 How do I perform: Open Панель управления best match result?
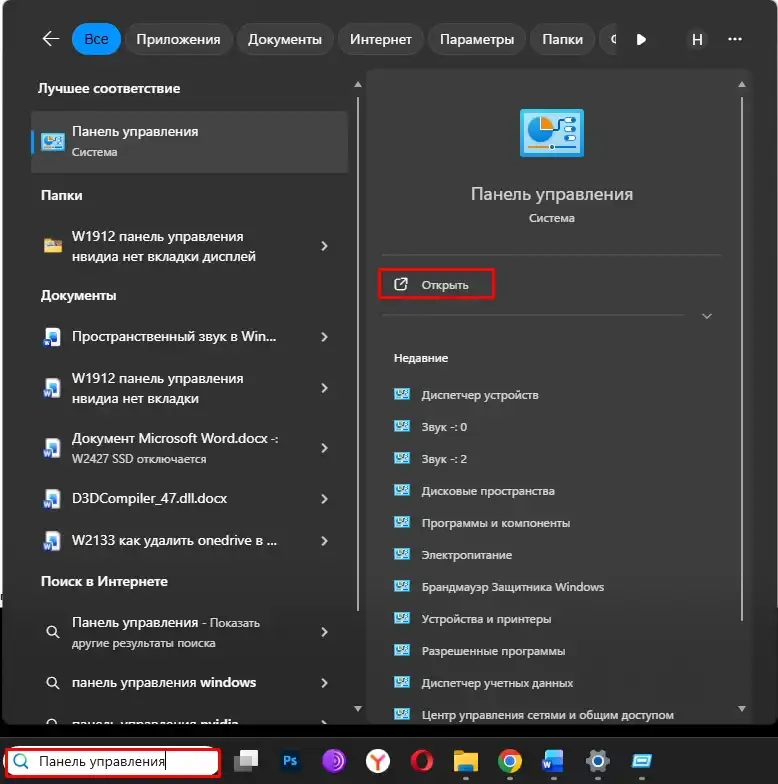point(190,142)
